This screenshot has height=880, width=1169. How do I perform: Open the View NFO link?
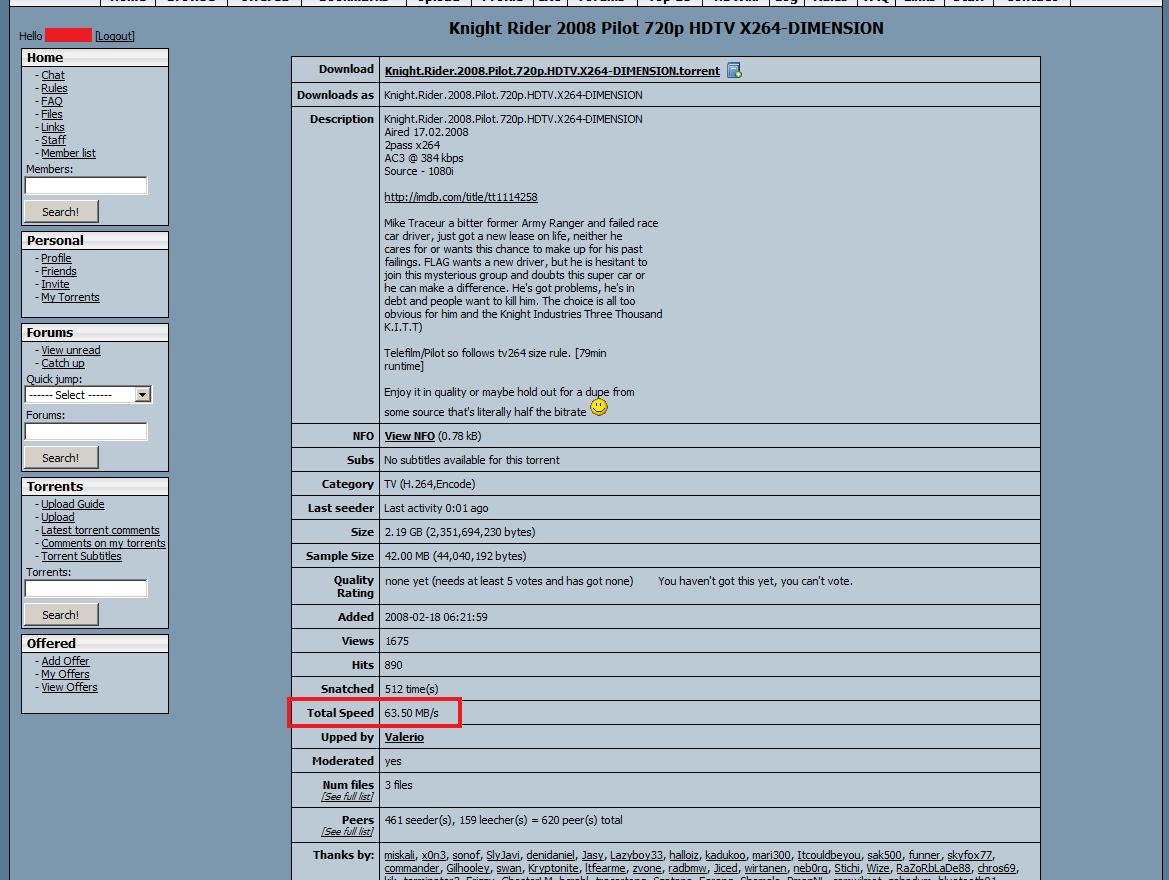pyautogui.click(x=409, y=436)
